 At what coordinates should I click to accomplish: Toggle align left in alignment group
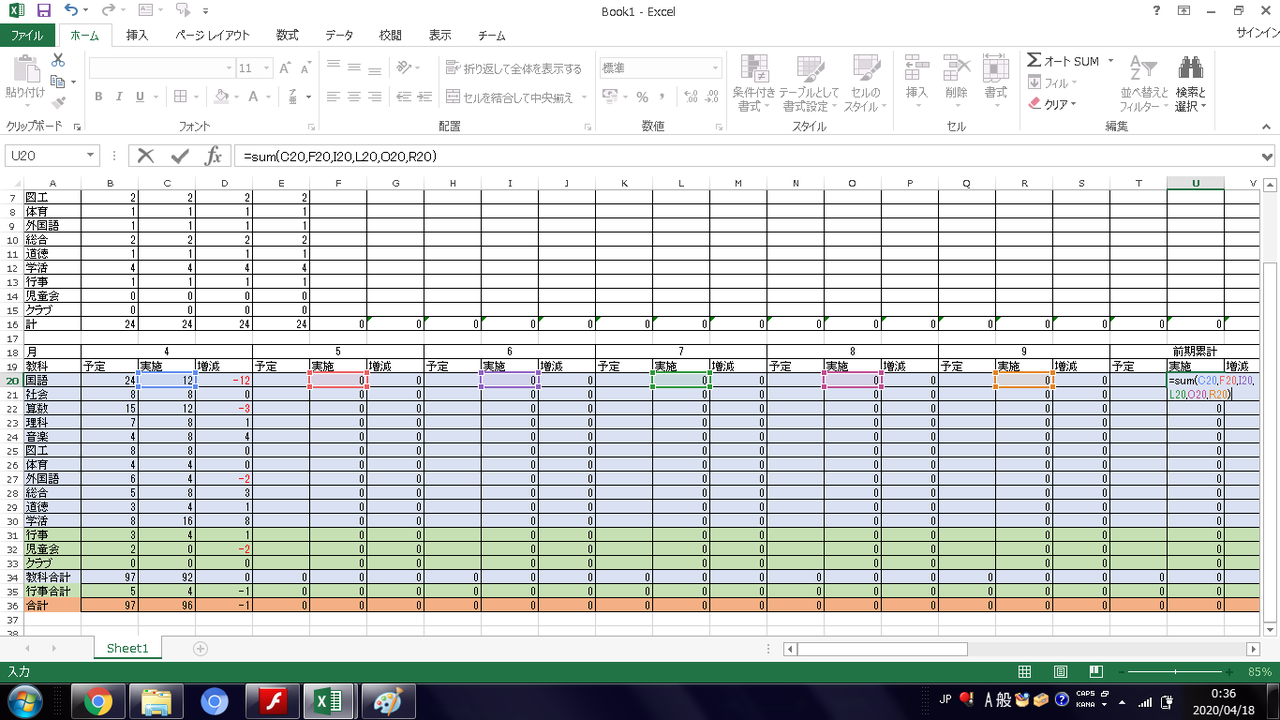click(x=332, y=97)
